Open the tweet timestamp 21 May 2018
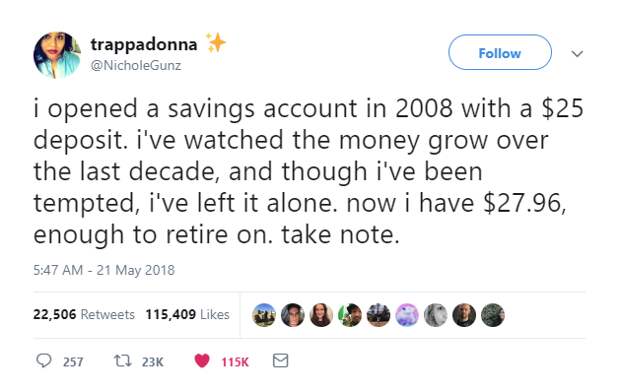This screenshot has width=620, height=392. pyautogui.click(x=104, y=270)
